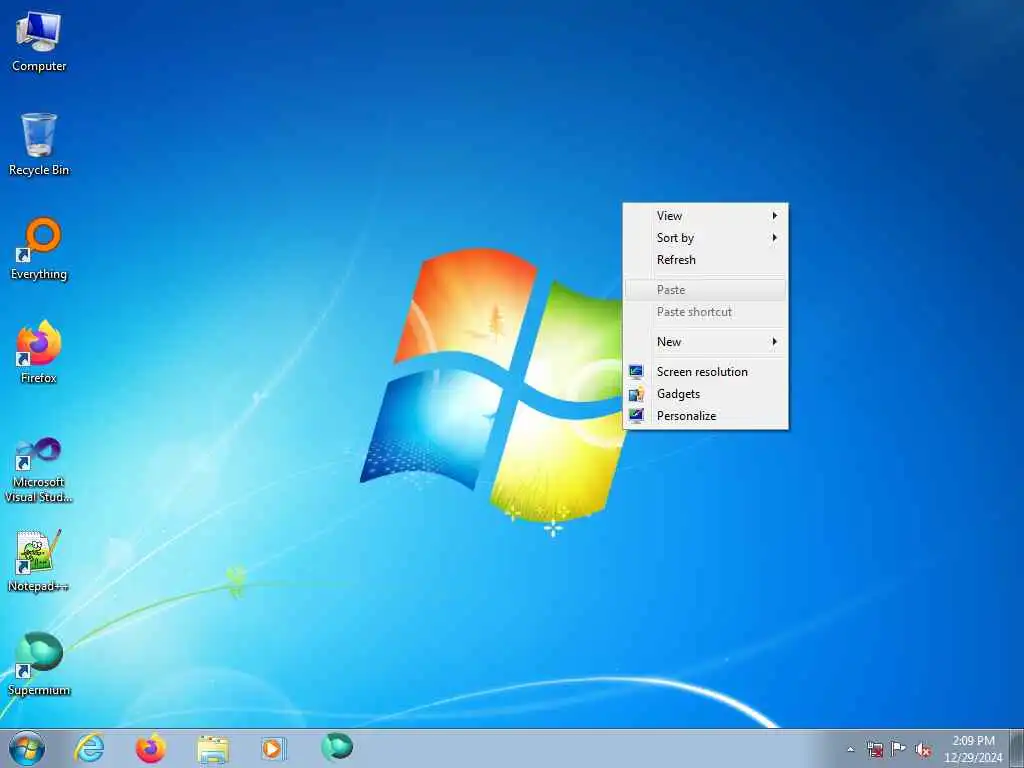Launch Firefox from the taskbar
This screenshot has width=1024, height=768.
[151, 748]
